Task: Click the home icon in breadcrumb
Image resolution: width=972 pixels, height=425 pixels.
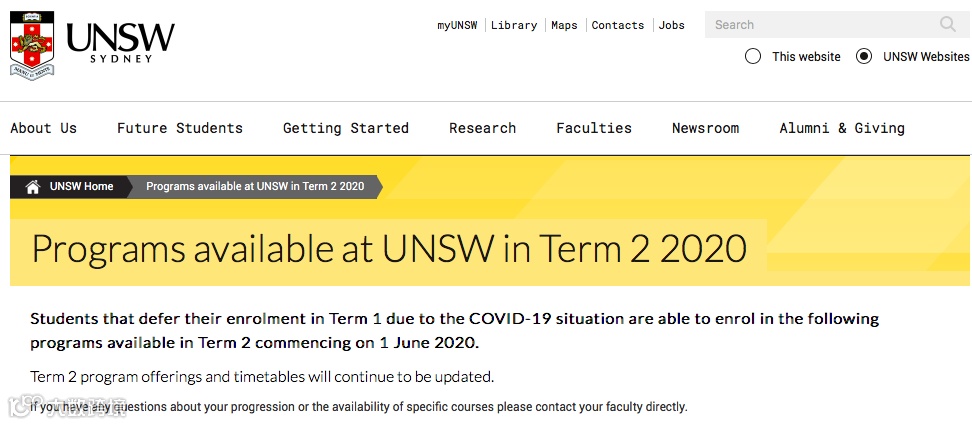Action: tap(33, 187)
